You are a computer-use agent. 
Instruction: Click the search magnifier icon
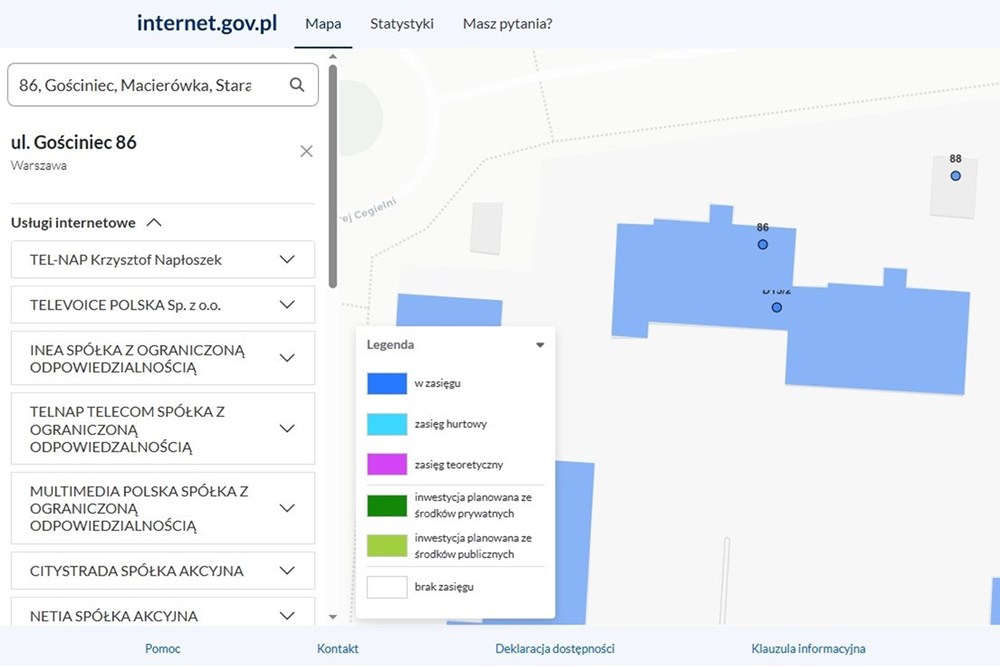click(296, 85)
